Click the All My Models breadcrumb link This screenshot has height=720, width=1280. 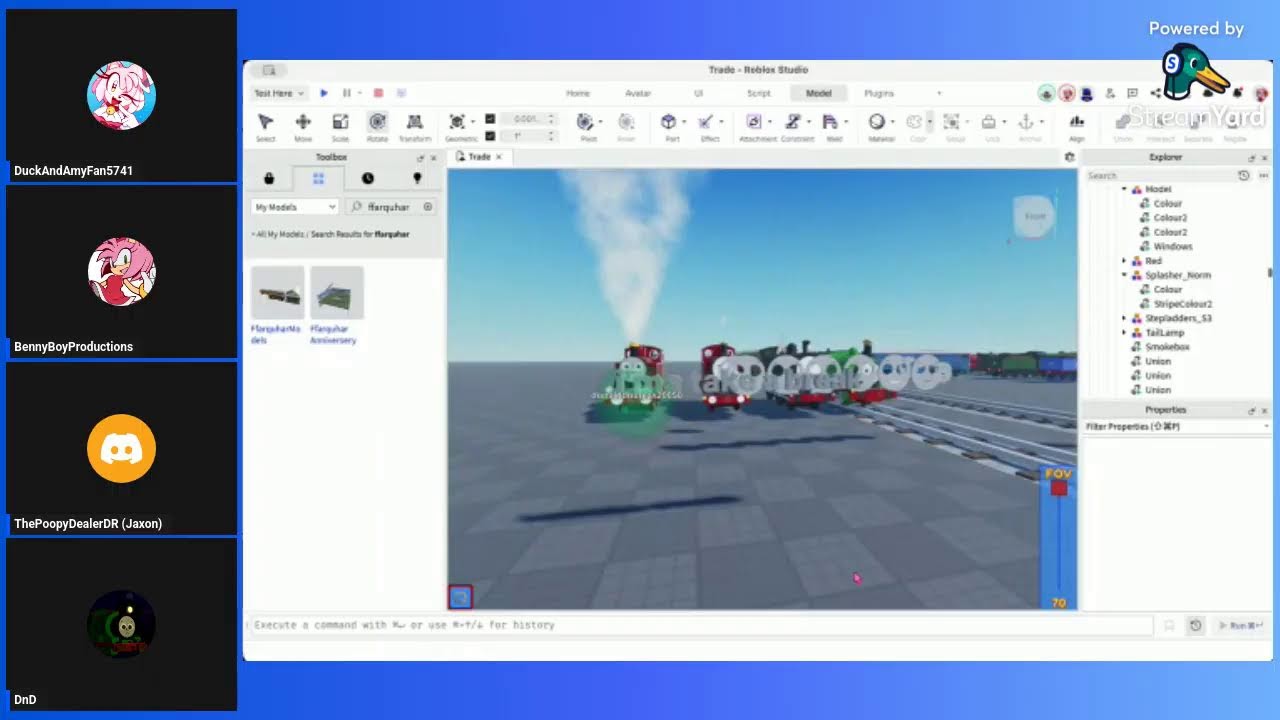pos(280,234)
